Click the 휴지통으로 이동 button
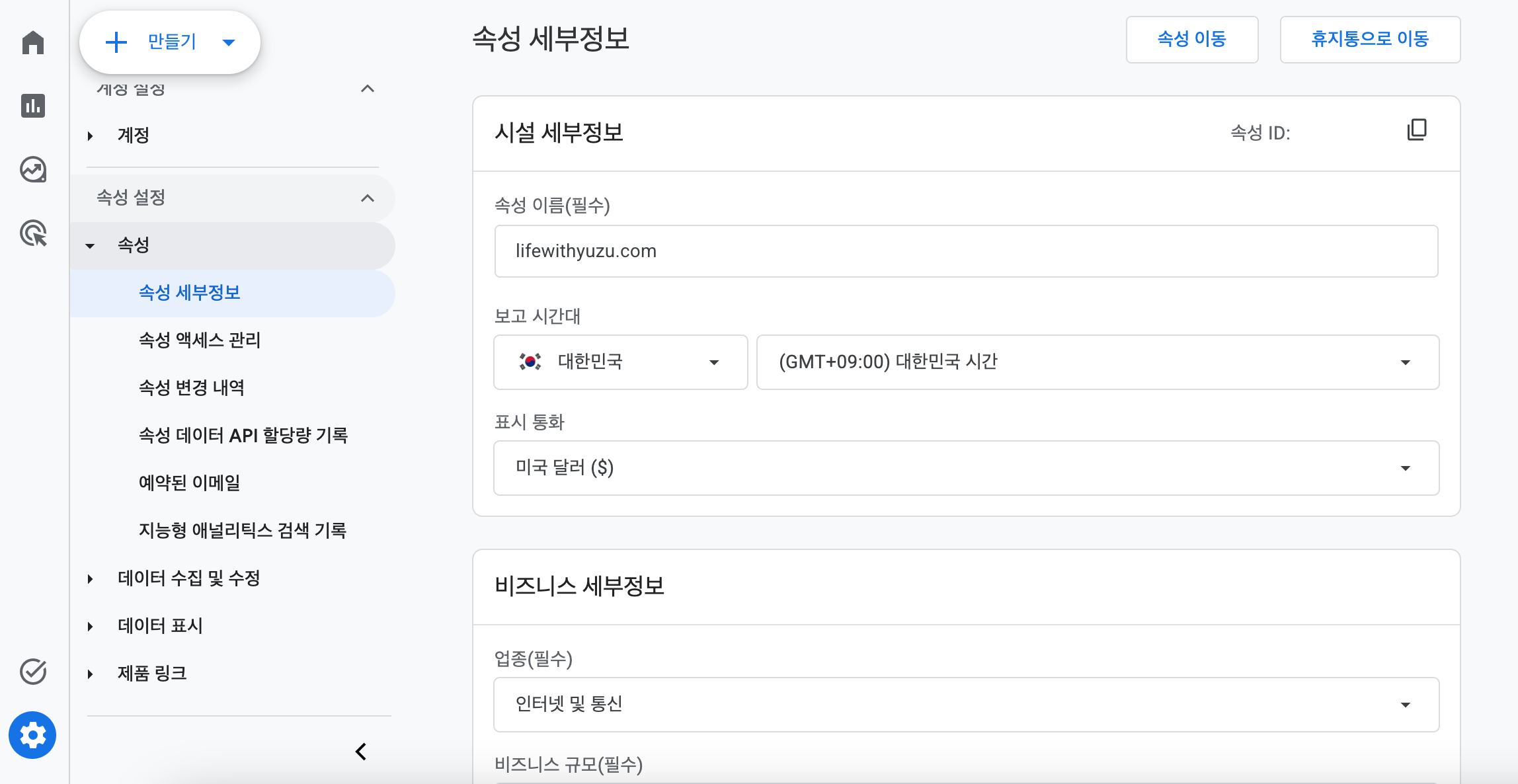Viewport: 1518px width, 784px height. pyautogui.click(x=1370, y=40)
